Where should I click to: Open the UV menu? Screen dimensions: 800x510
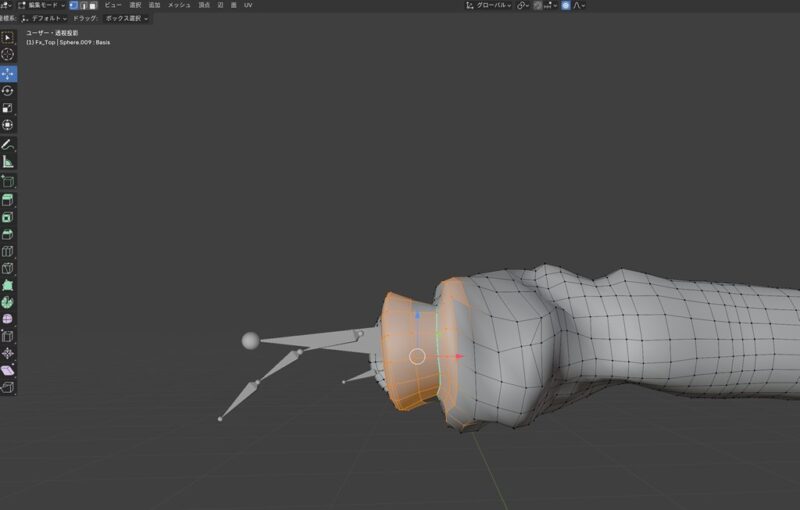(248, 5)
